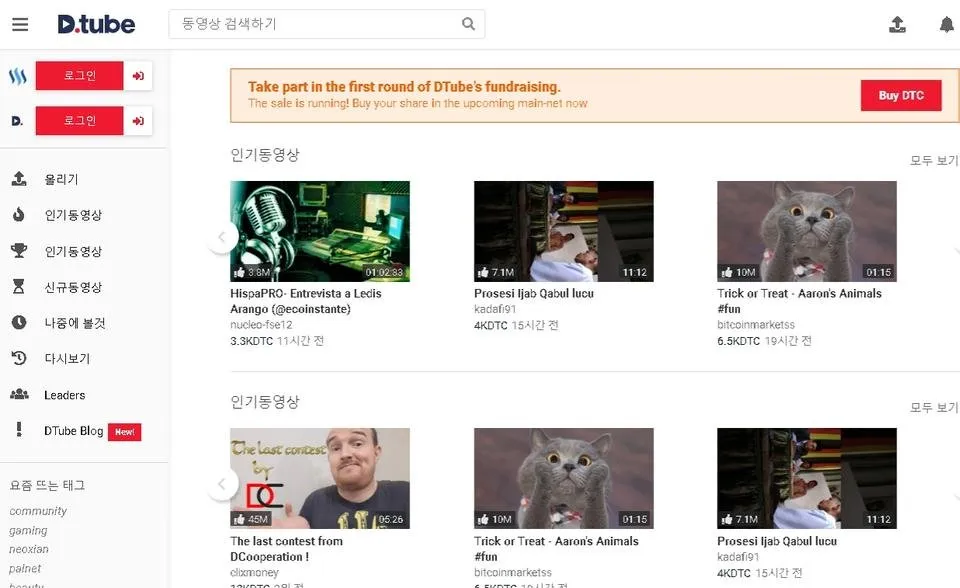Click 모두 보기 for the second section

click(x=934, y=407)
